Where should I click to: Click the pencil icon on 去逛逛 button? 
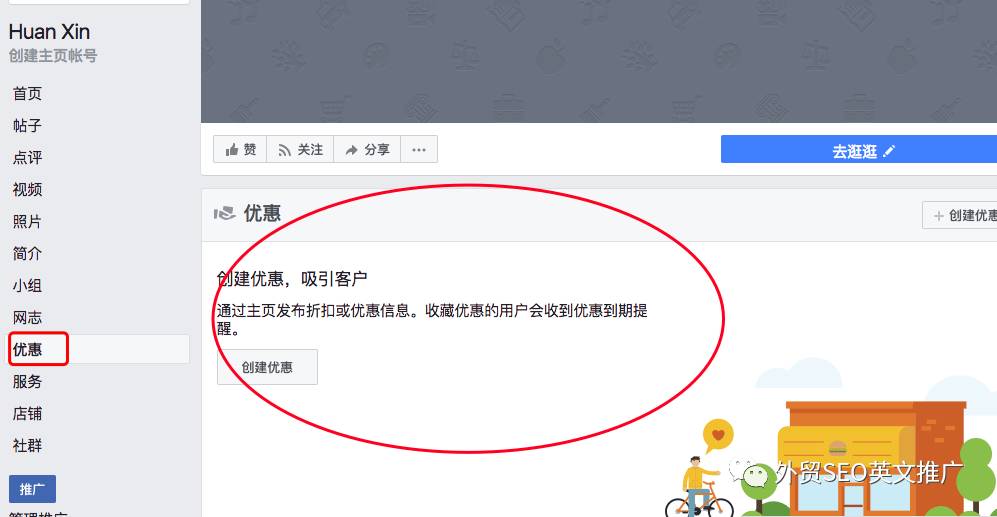pos(889,151)
